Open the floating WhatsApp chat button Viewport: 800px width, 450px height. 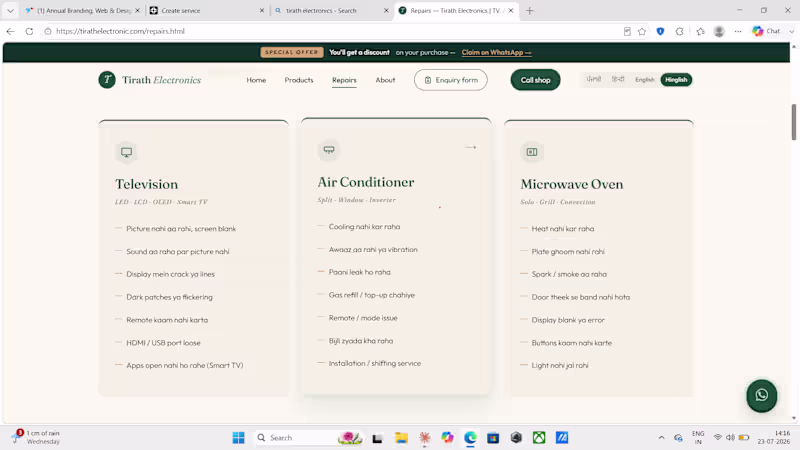point(761,395)
